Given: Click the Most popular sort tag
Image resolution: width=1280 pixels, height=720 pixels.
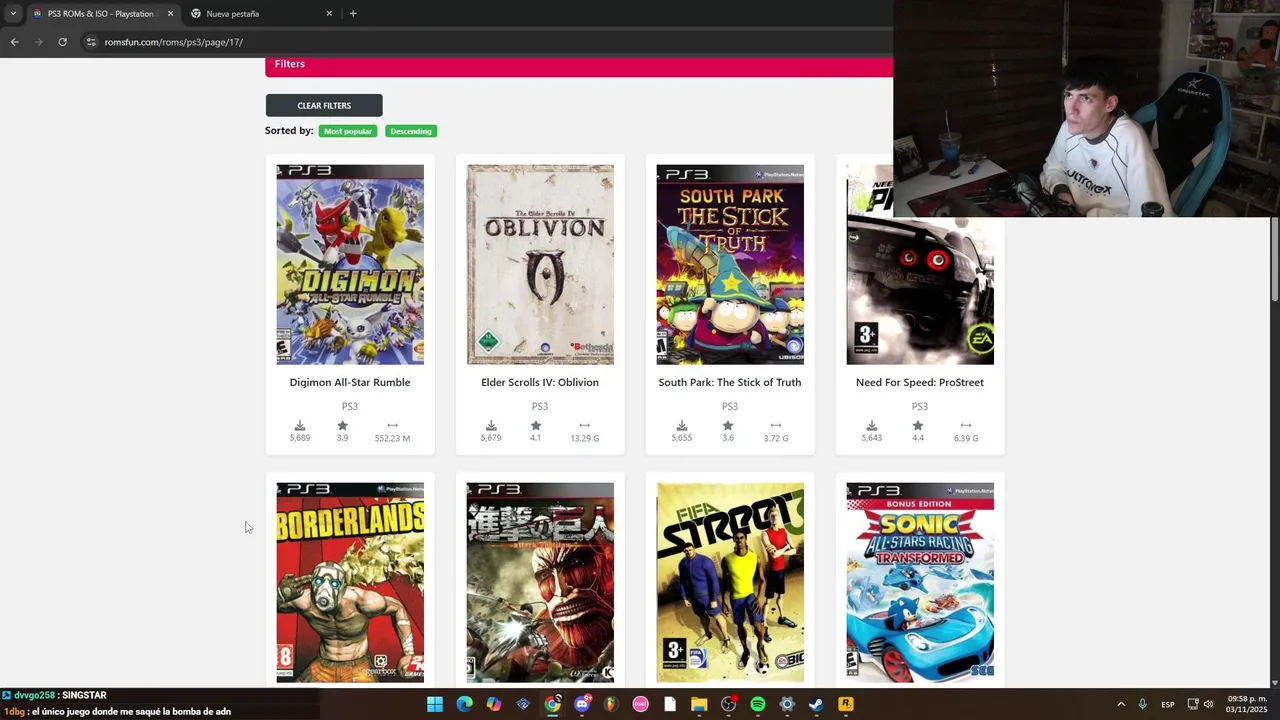Looking at the screenshot, I should pos(348,131).
